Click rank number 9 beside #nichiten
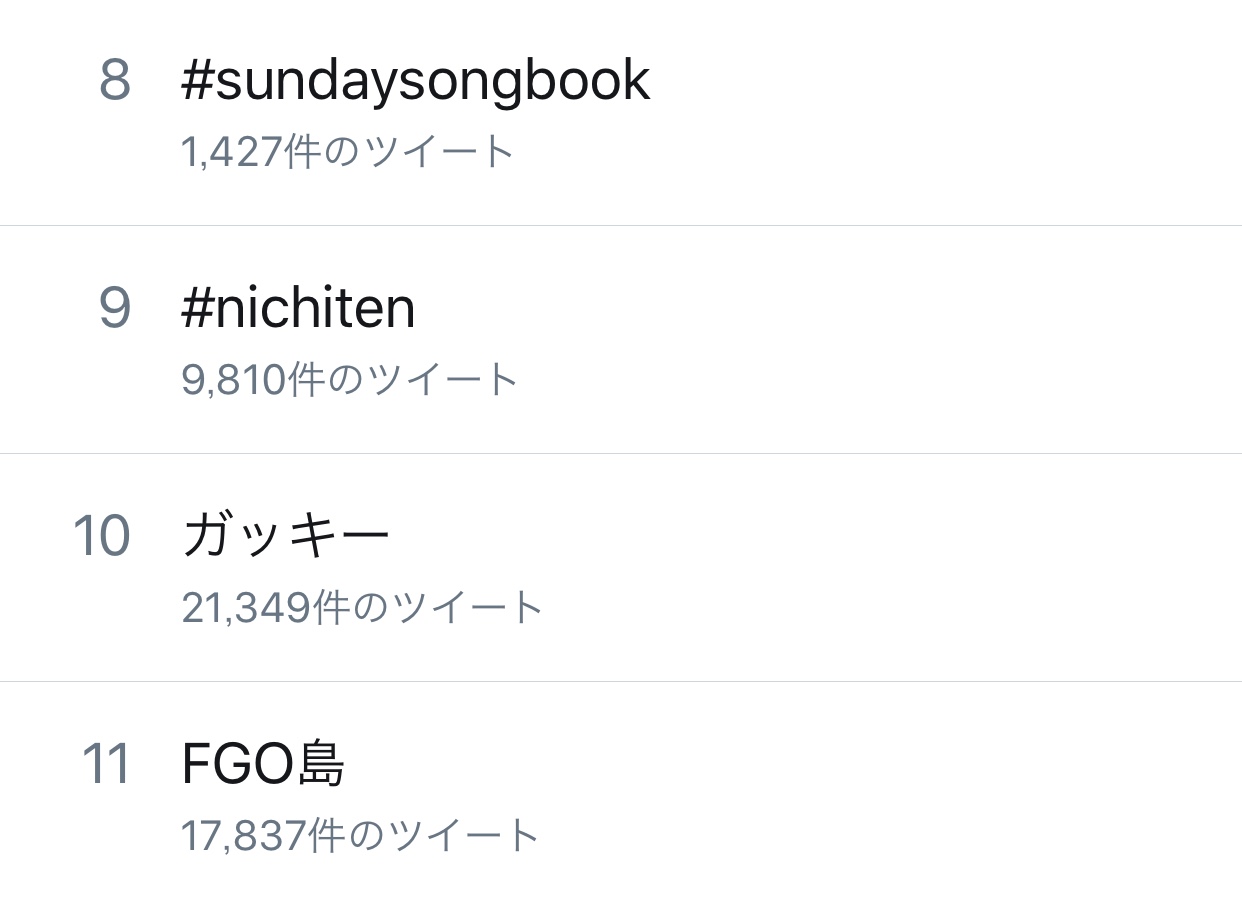The image size is (1242, 905). coord(114,308)
